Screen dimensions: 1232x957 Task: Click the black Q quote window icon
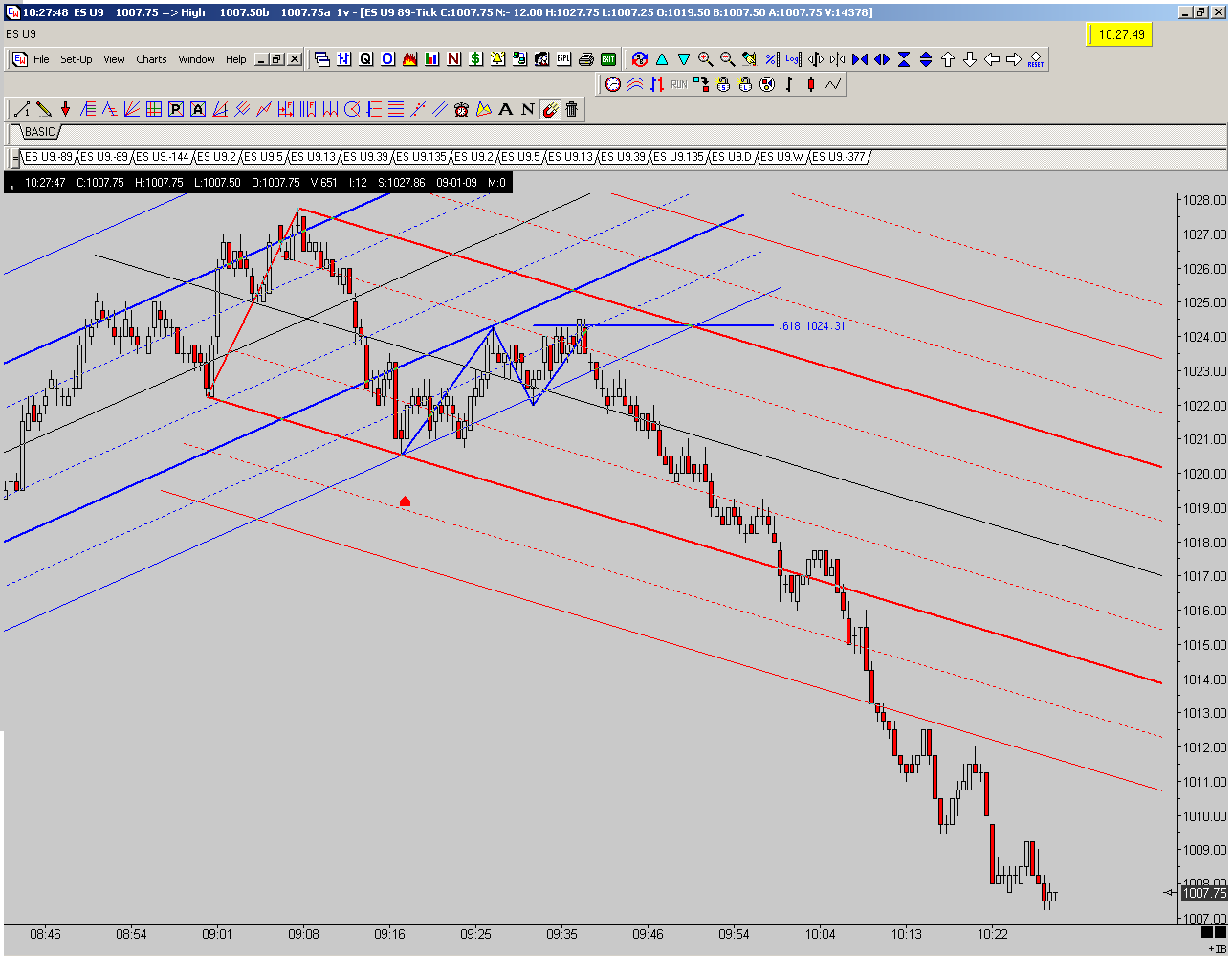pos(365,59)
